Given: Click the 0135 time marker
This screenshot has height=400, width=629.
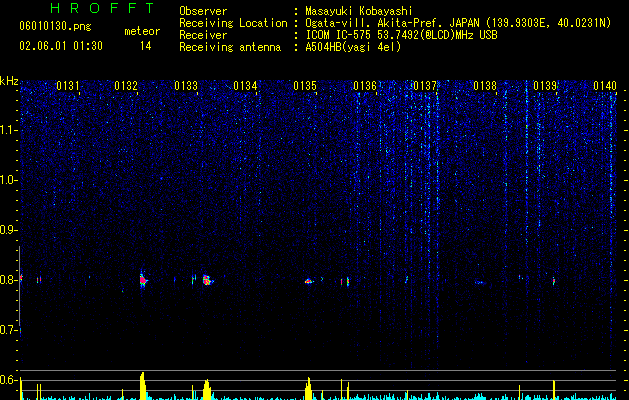Looking at the screenshot, I should (305, 86).
